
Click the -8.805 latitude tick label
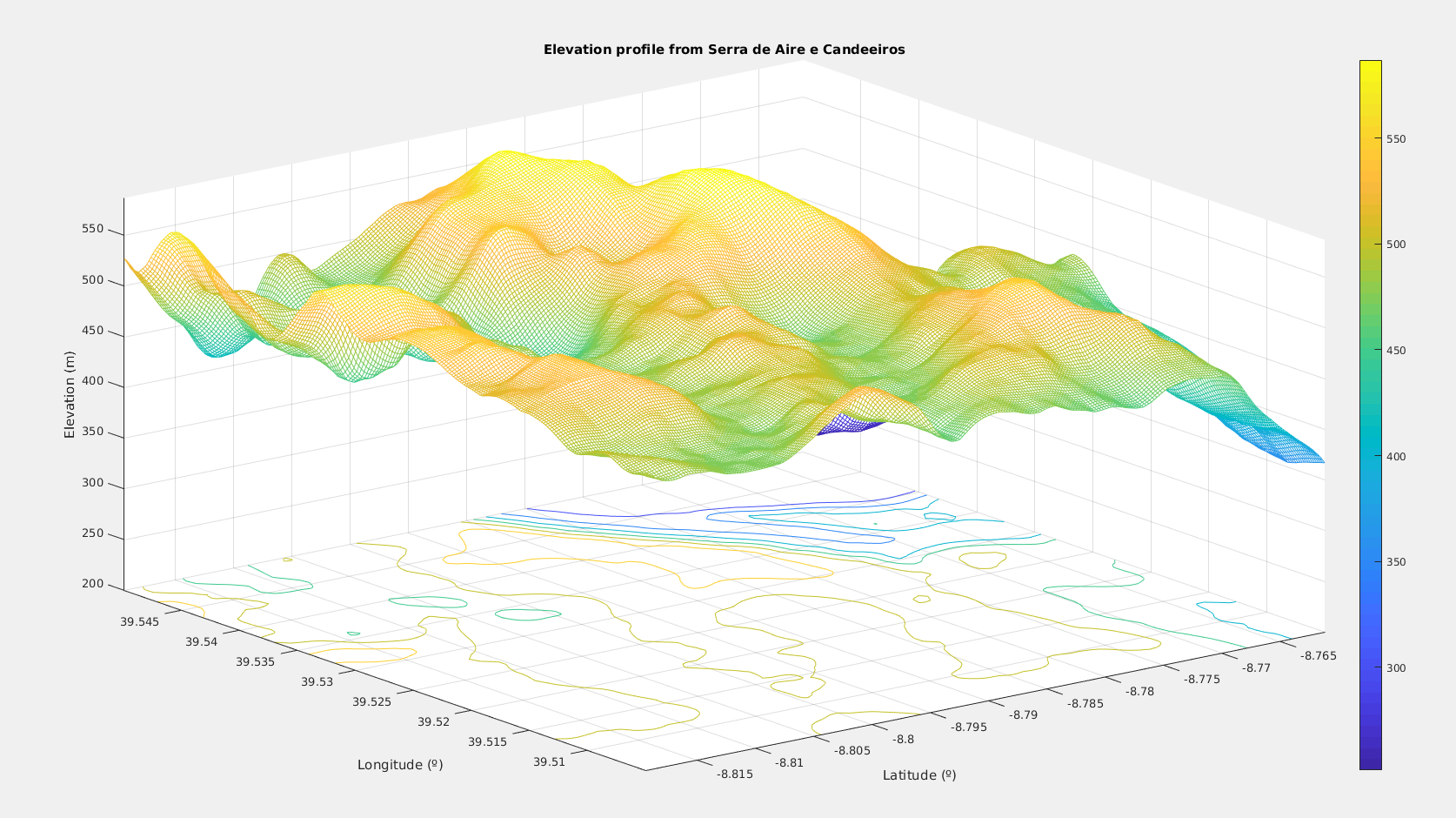pyautogui.click(x=852, y=750)
